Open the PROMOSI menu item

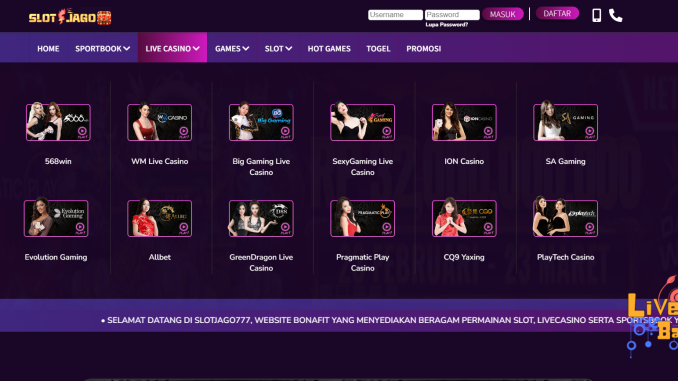pyautogui.click(x=423, y=48)
